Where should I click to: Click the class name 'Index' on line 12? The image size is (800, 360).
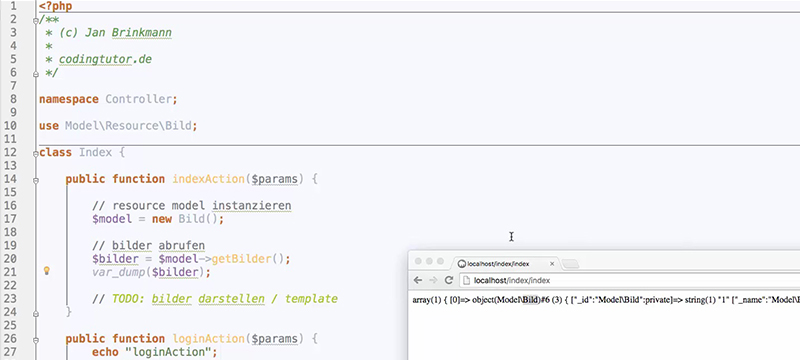(x=95, y=152)
